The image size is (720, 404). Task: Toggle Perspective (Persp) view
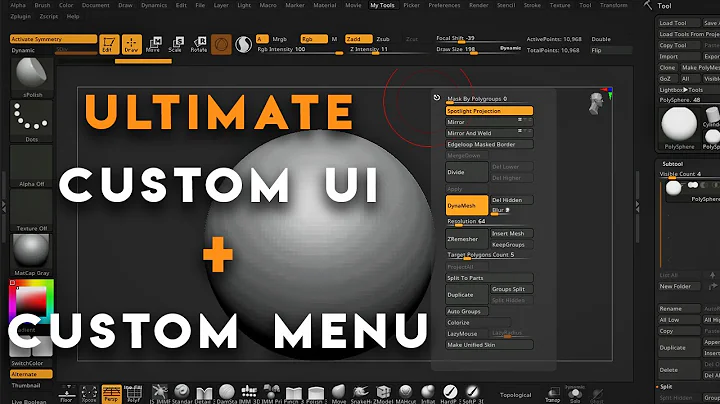pos(111,394)
